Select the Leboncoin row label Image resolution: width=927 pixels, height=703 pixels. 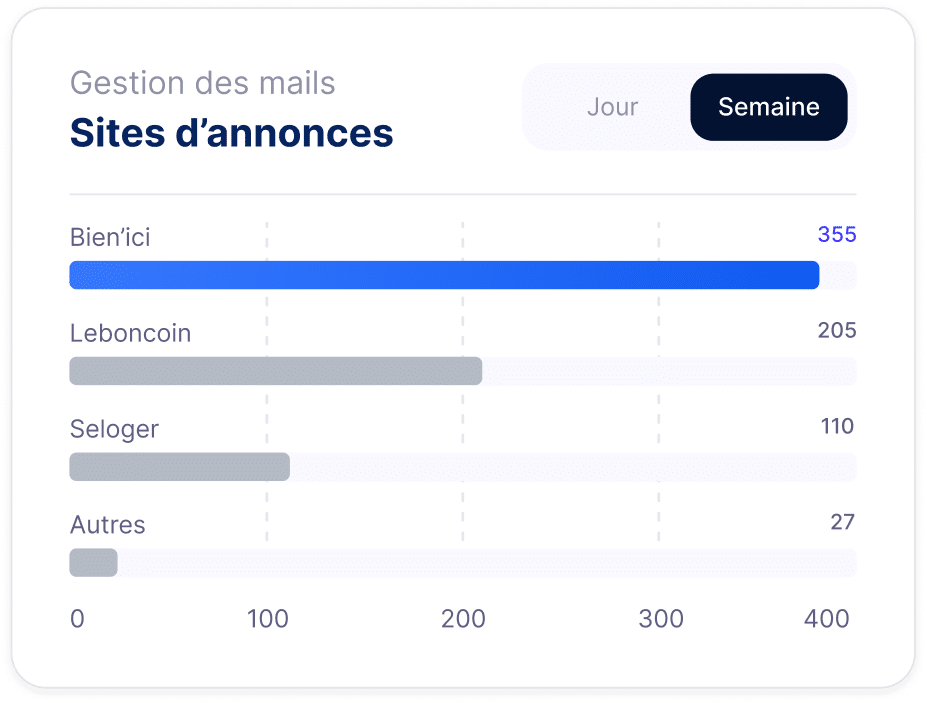pyautogui.click(x=130, y=333)
